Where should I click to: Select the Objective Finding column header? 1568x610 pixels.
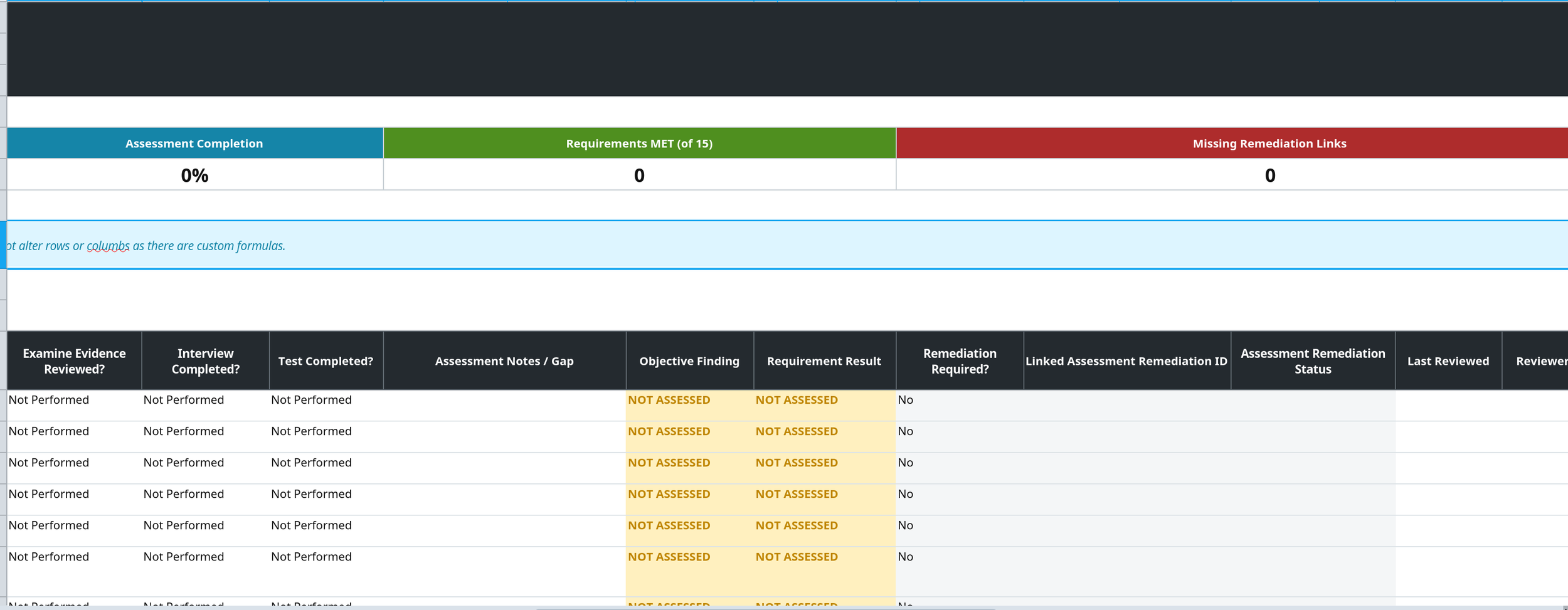coord(689,360)
